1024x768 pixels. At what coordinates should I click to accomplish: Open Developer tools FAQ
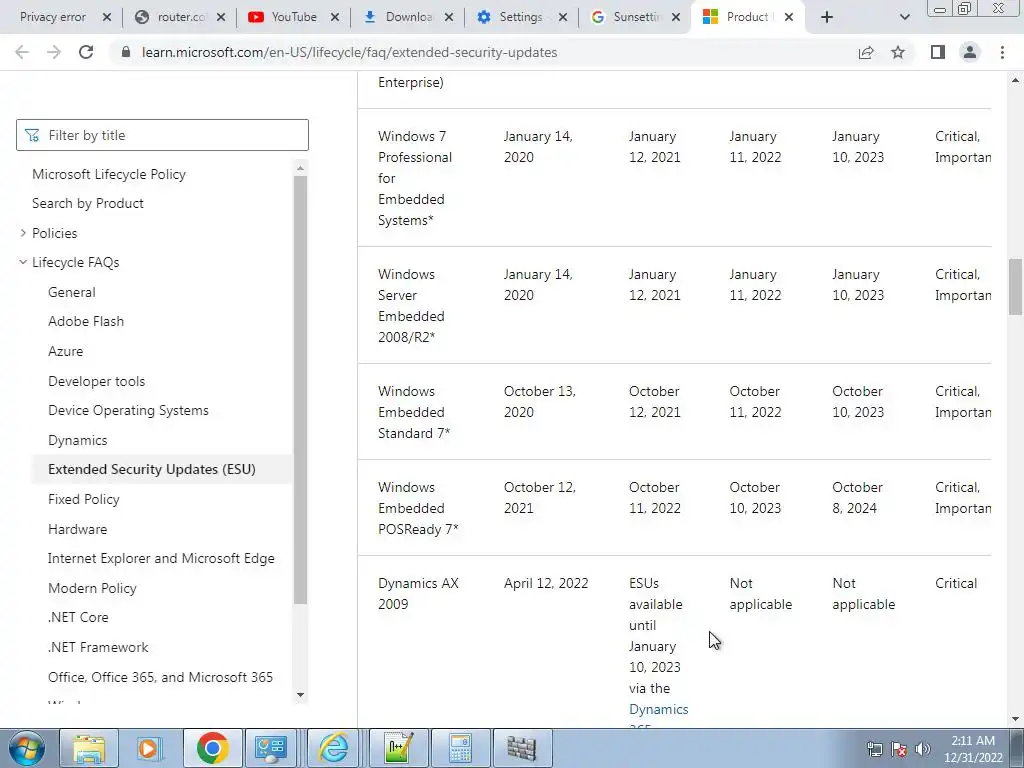pyautogui.click(x=97, y=381)
